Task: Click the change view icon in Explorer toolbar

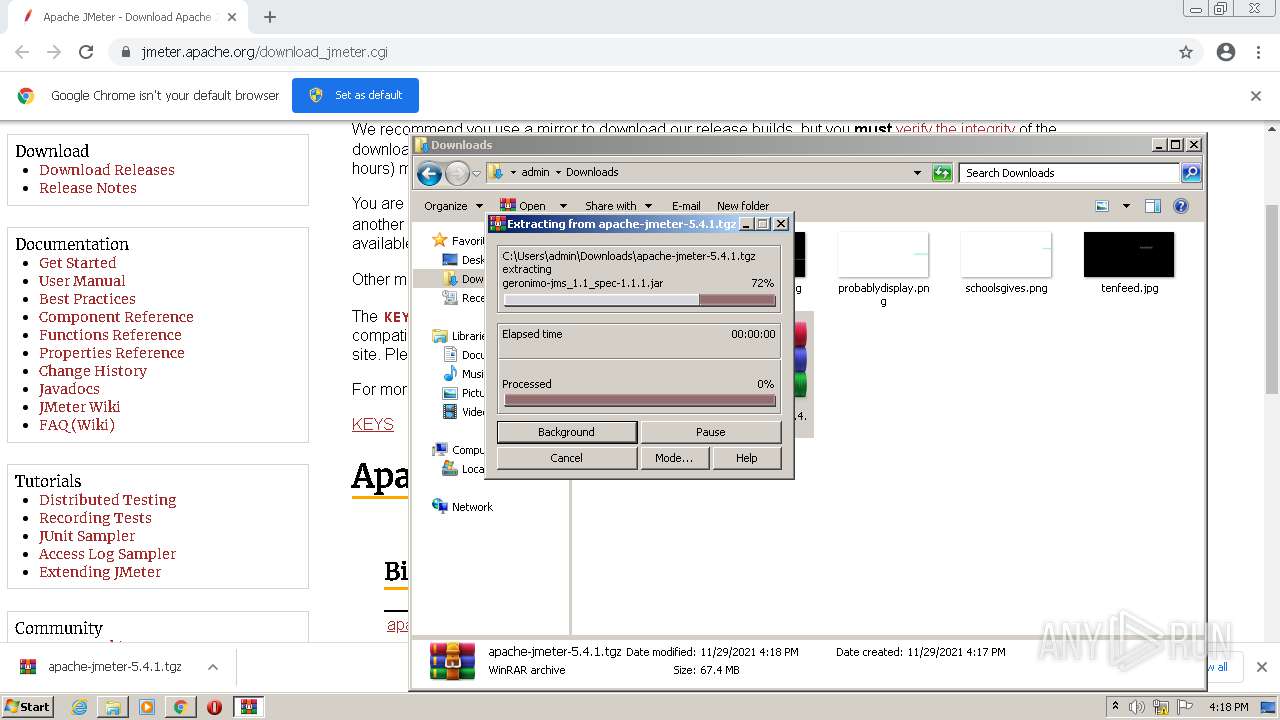Action: [1102, 206]
